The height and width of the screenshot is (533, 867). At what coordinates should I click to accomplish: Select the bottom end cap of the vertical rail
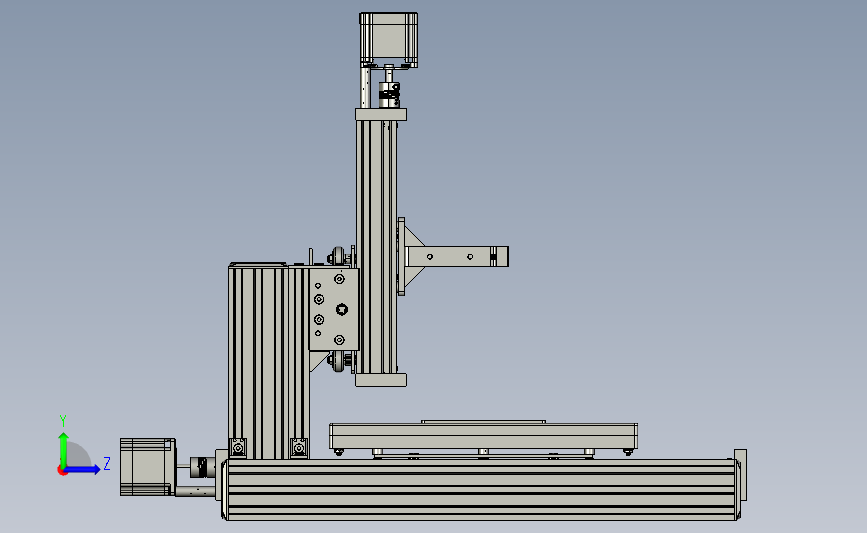pyautogui.click(x=381, y=380)
